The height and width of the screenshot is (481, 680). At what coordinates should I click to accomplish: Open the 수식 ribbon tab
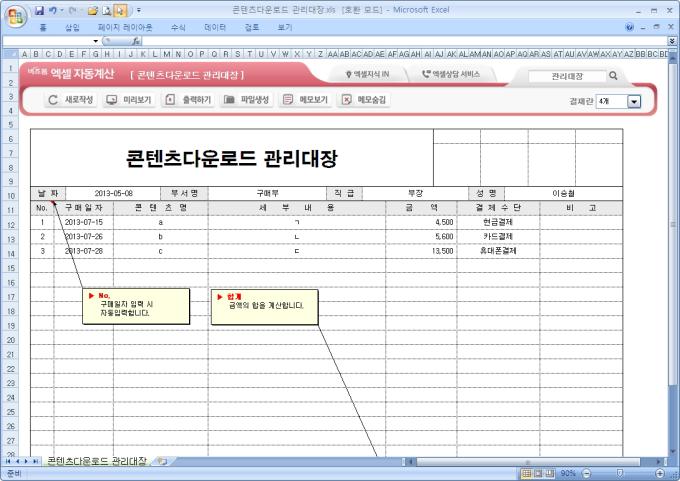pos(178,27)
